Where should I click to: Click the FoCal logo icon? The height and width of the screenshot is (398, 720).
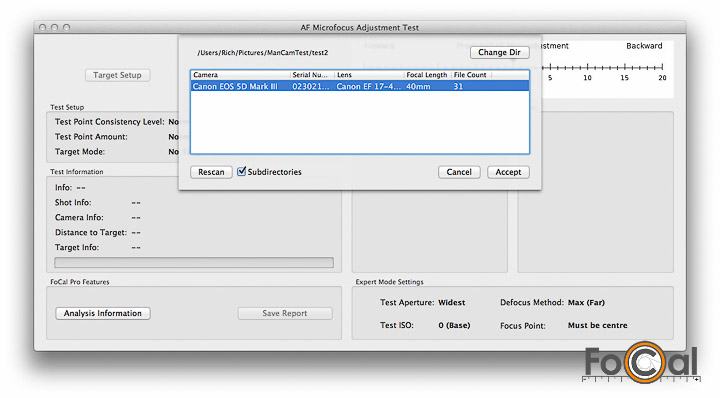[642, 362]
